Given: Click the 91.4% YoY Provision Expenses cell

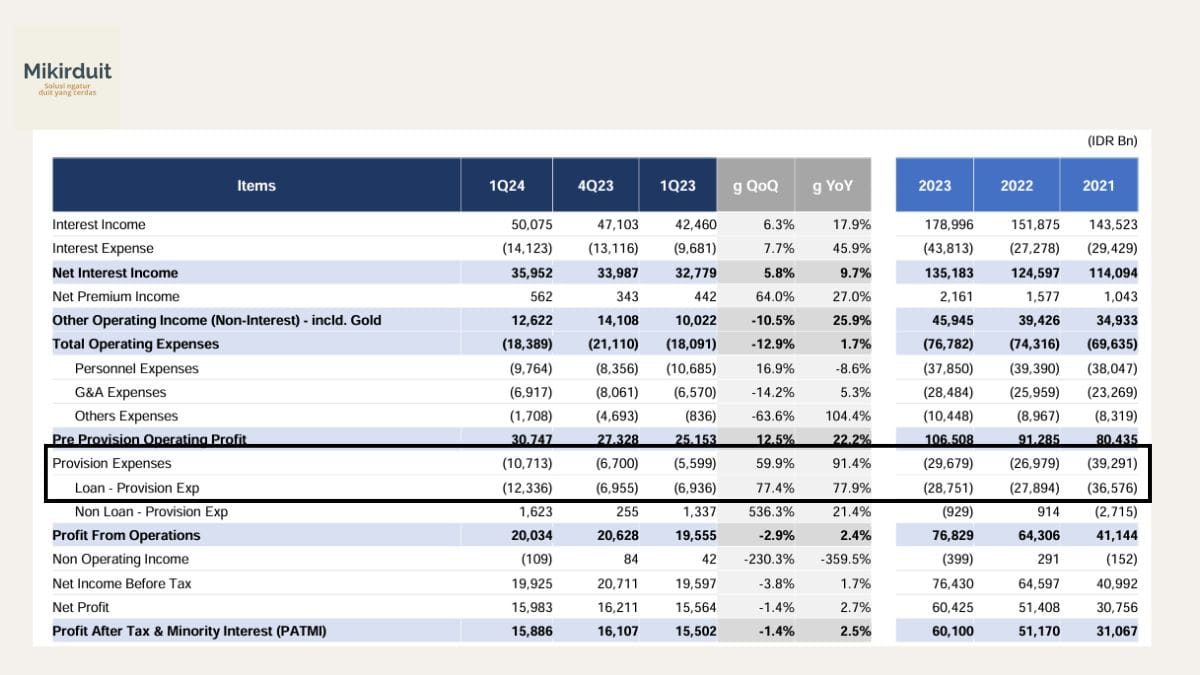Looking at the screenshot, I should click(x=851, y=464).
